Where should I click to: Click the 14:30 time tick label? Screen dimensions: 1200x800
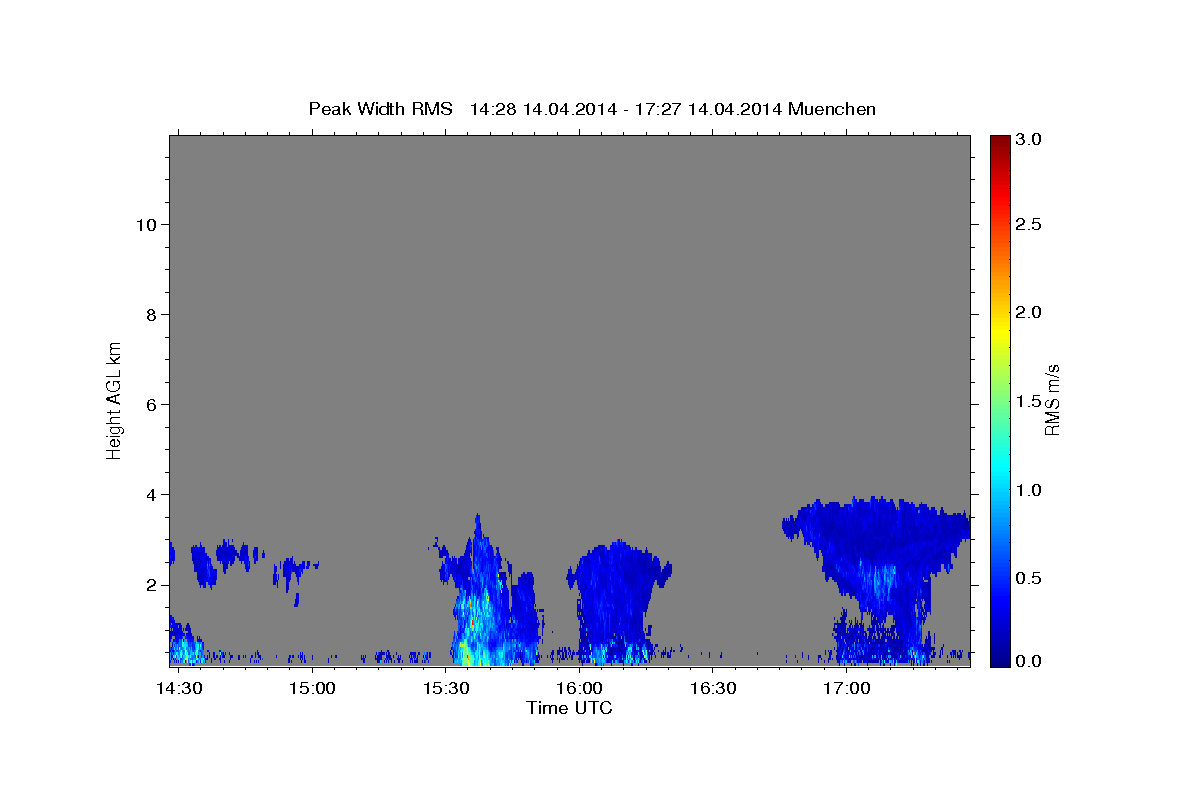pos(179,689)
